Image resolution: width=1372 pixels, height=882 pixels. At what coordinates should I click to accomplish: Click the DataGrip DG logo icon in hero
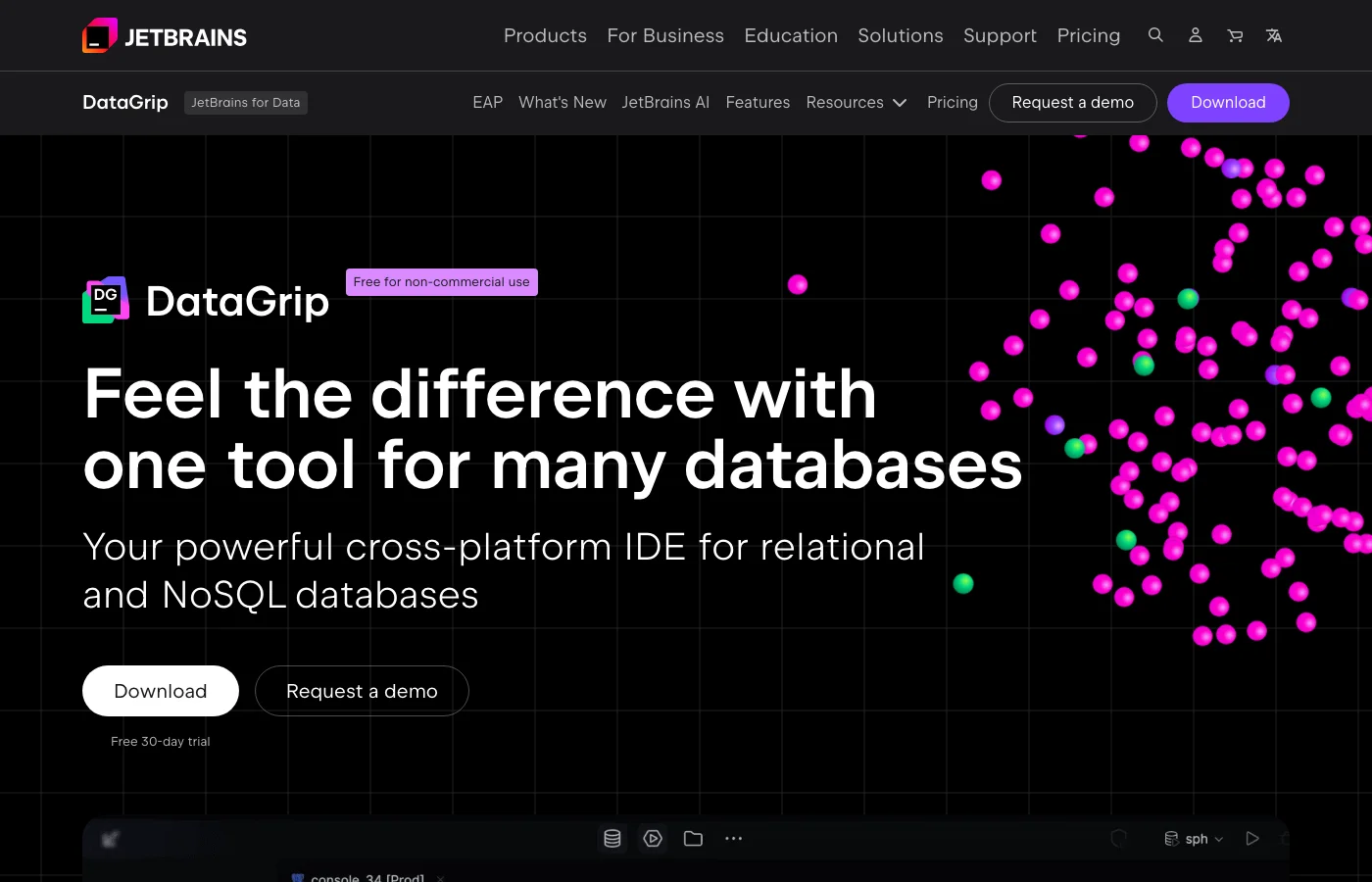click(x=106, y=300)
